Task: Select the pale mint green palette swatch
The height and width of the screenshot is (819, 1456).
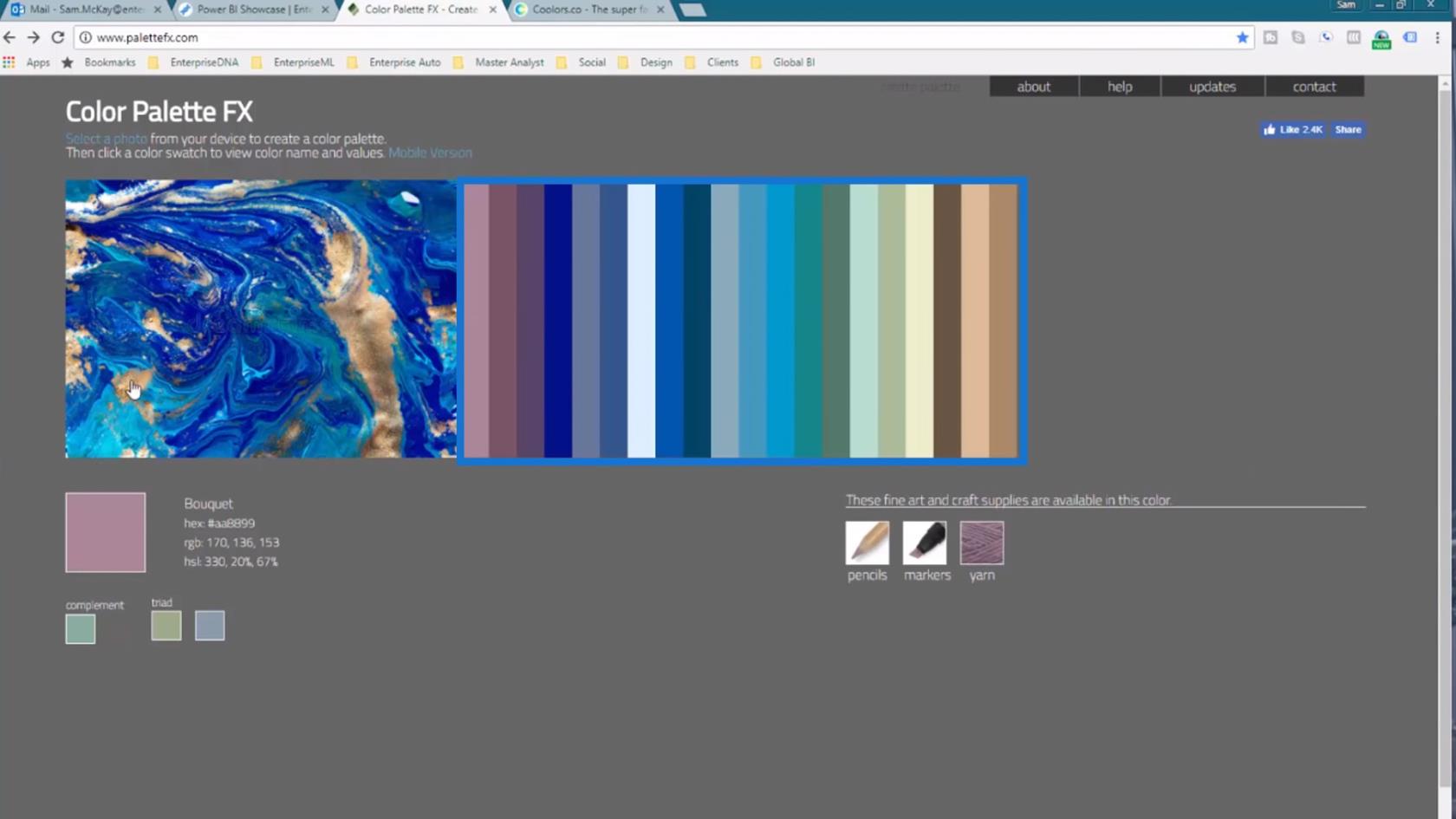Action: point(864,321)
